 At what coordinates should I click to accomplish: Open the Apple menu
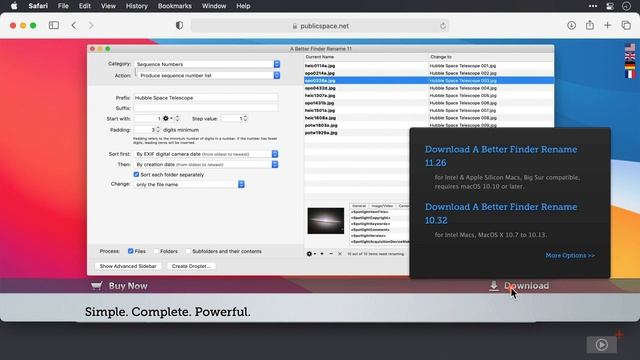tap(14, 6)
